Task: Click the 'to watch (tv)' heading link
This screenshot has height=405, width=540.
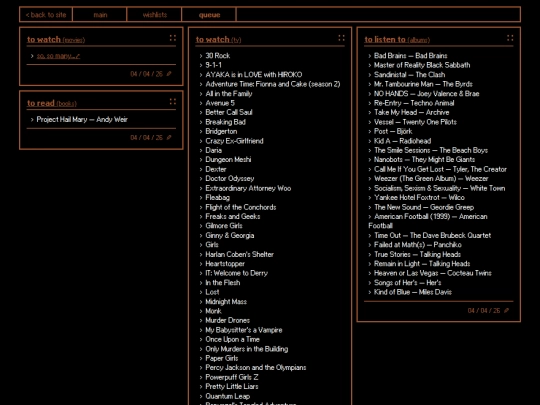Action: (218, 40)
